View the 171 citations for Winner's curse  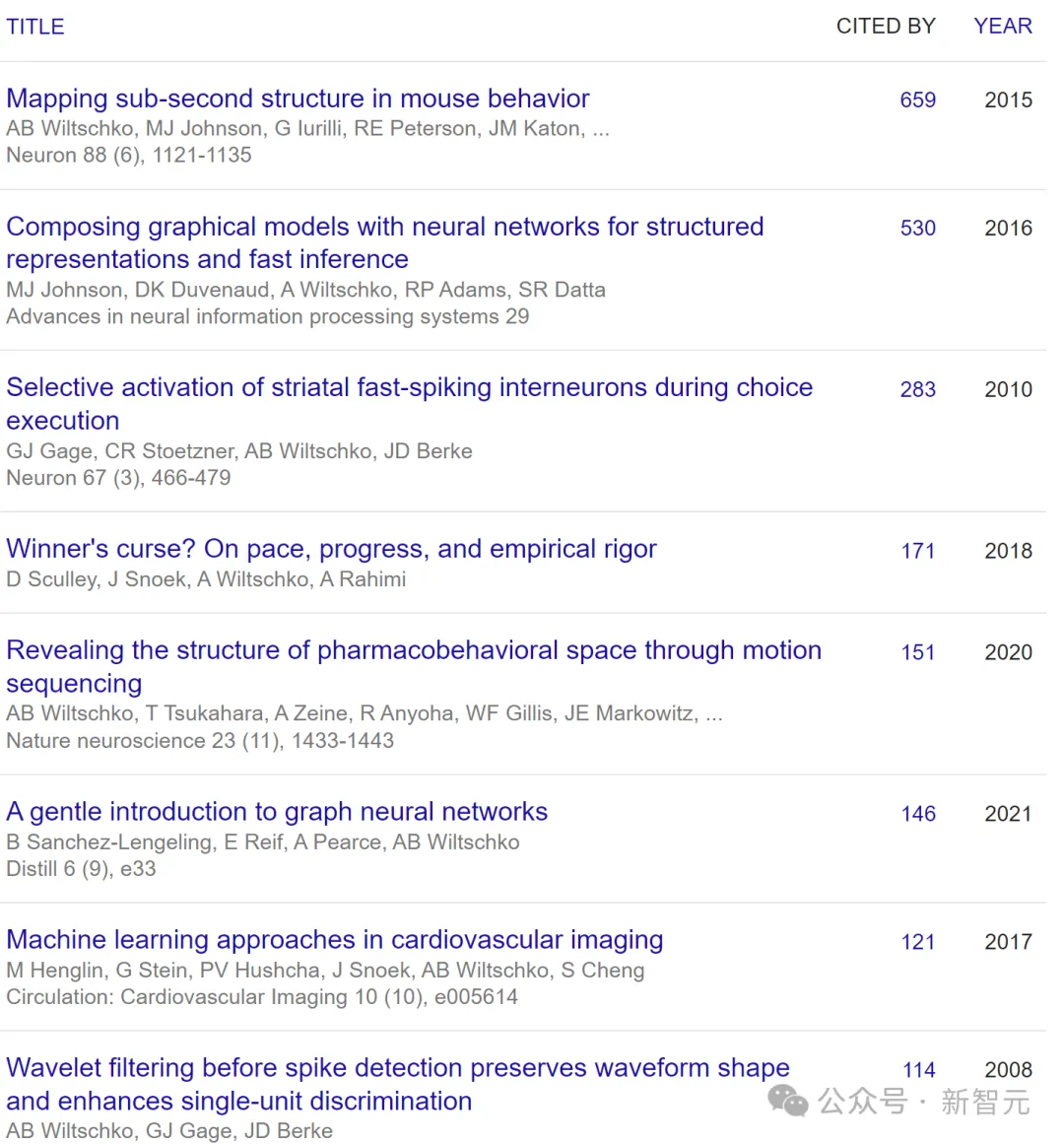click(x=917, y=551)
